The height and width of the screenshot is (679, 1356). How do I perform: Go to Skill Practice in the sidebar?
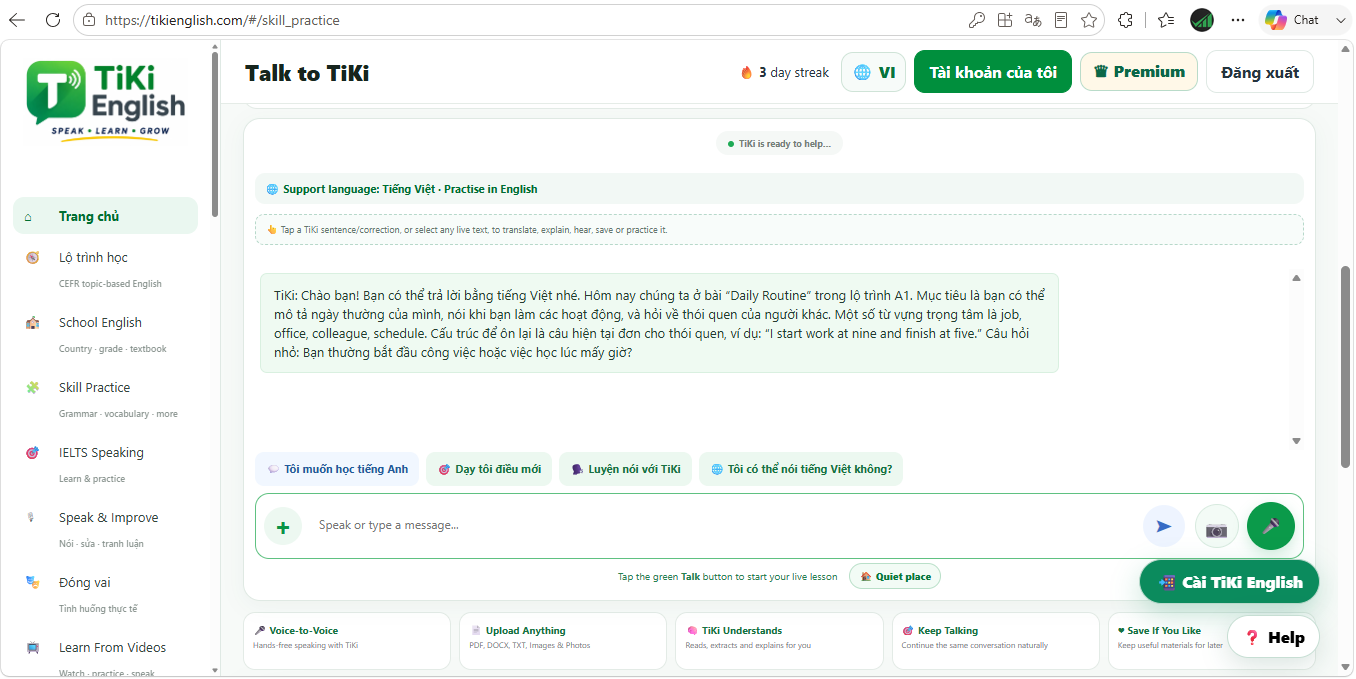coord(106,399)
